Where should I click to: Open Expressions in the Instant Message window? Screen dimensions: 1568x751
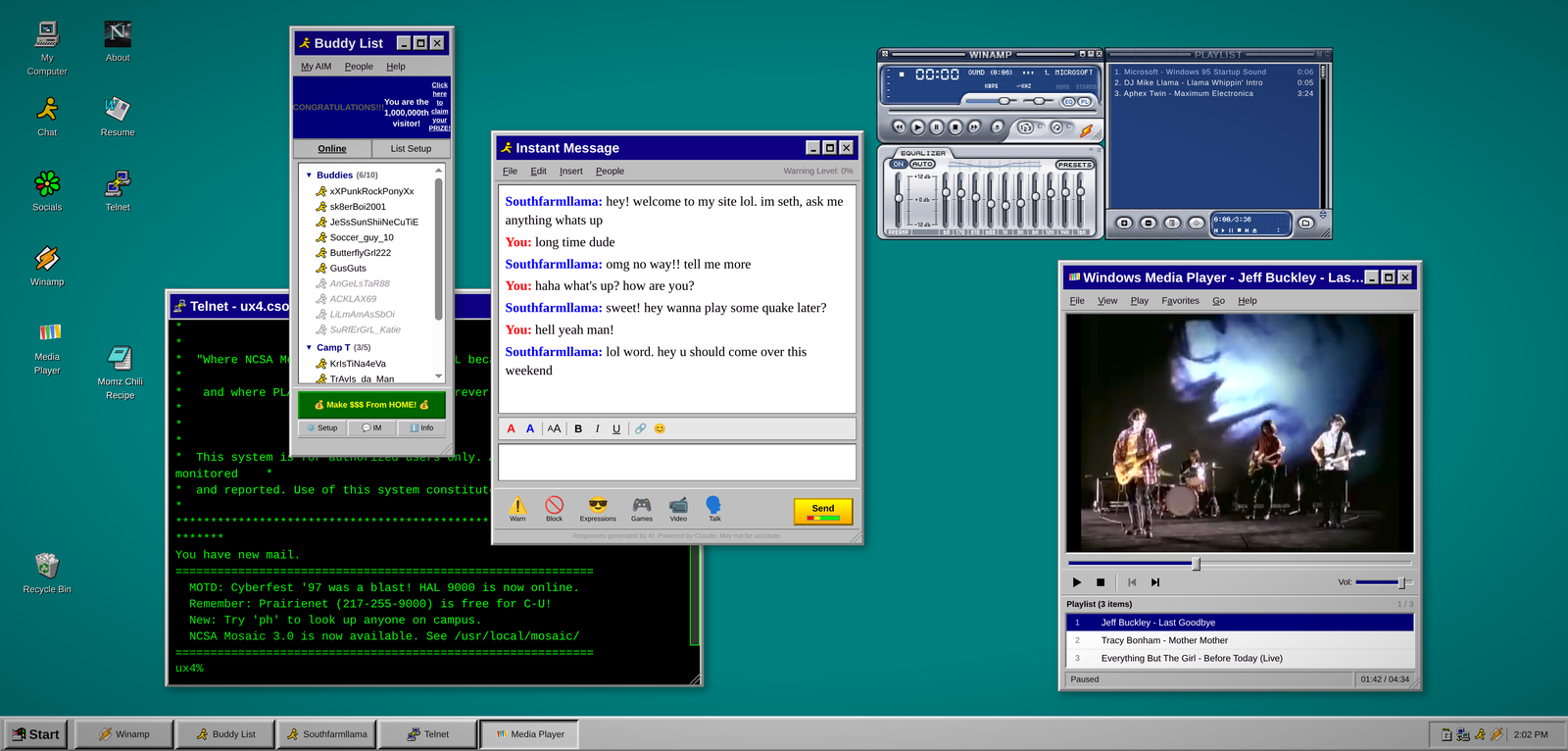click(x=598, y=508)
